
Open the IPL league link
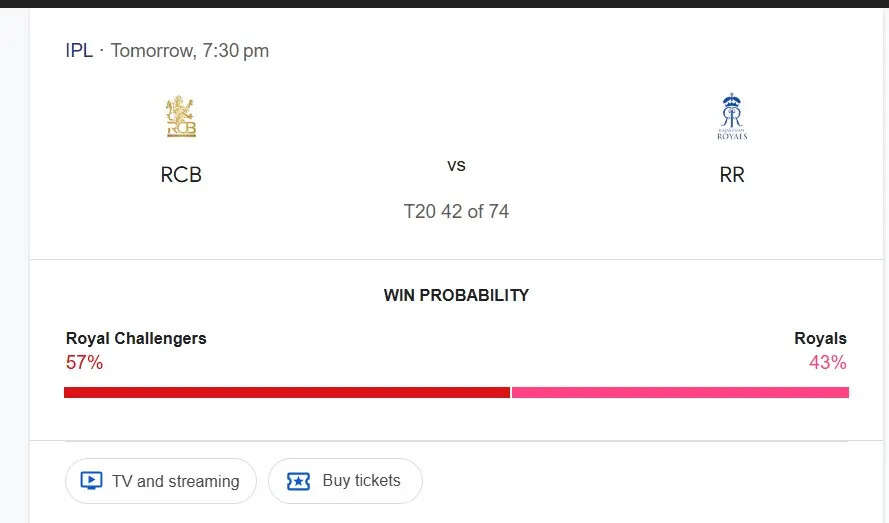point(79,50)
